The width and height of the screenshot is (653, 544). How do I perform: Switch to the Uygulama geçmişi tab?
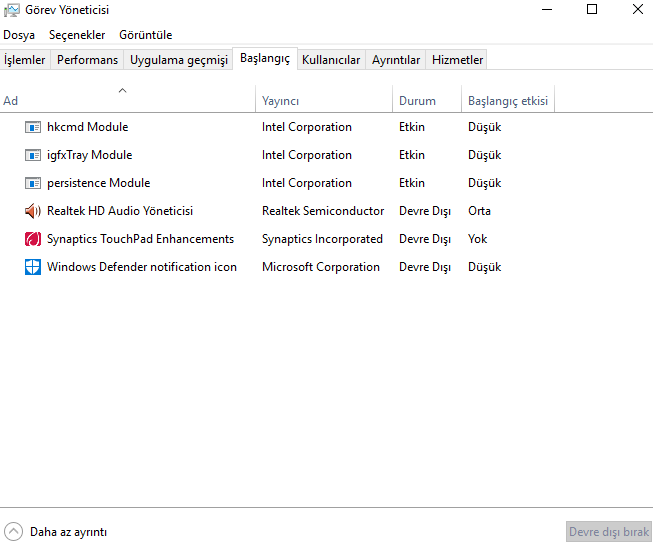coord(179,60)
